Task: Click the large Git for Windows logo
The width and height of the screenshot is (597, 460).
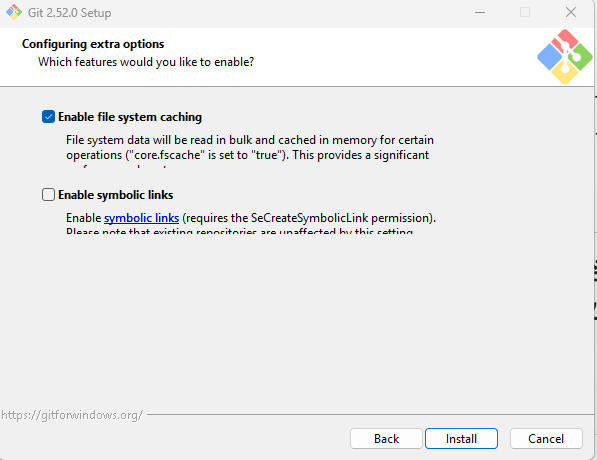Action: (565, 57)
